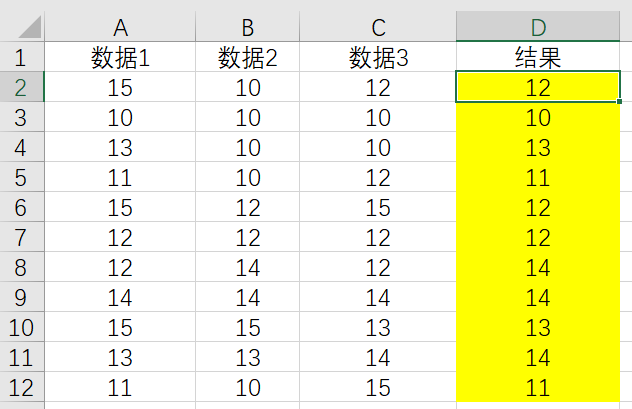Select column C header

coord(378,27)
